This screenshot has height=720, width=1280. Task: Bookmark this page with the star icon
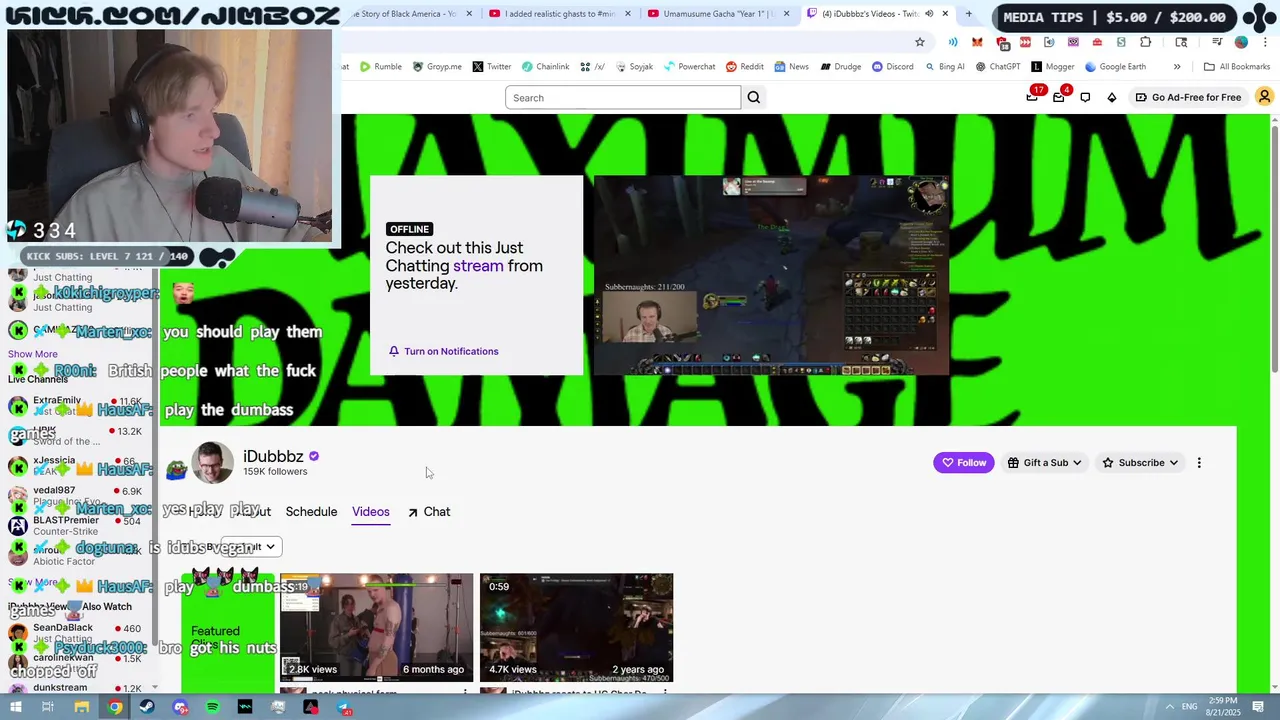pos(920,42)
